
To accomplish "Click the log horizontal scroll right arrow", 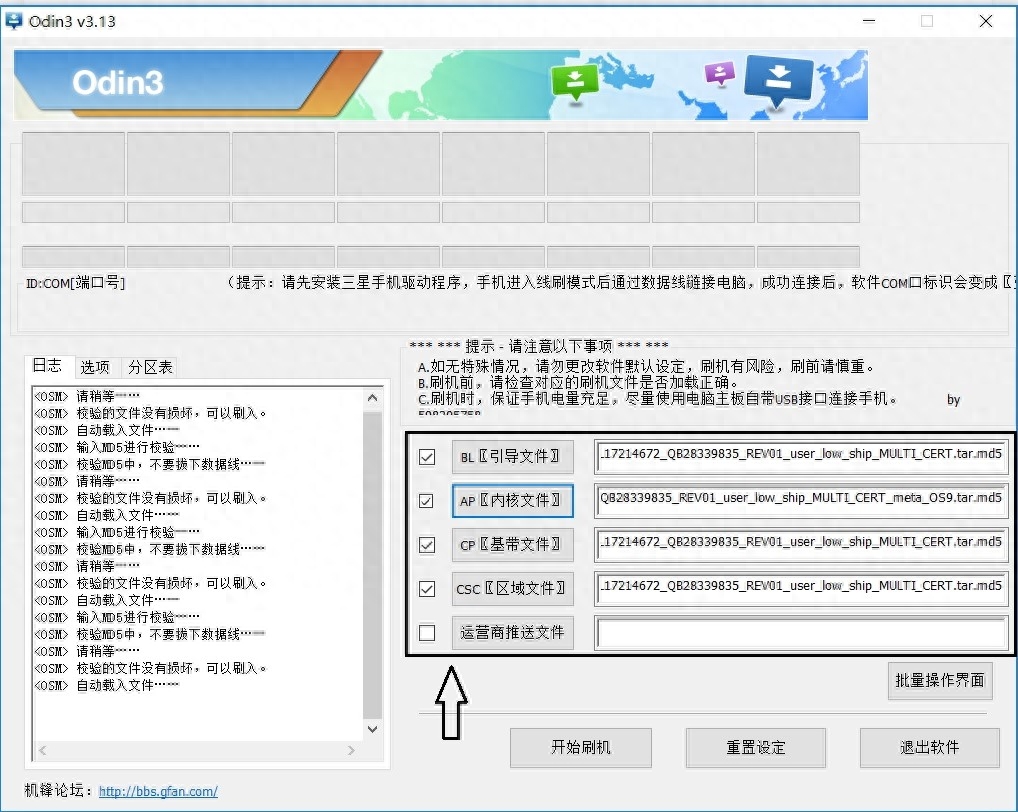I will click(x=351, y=750).
